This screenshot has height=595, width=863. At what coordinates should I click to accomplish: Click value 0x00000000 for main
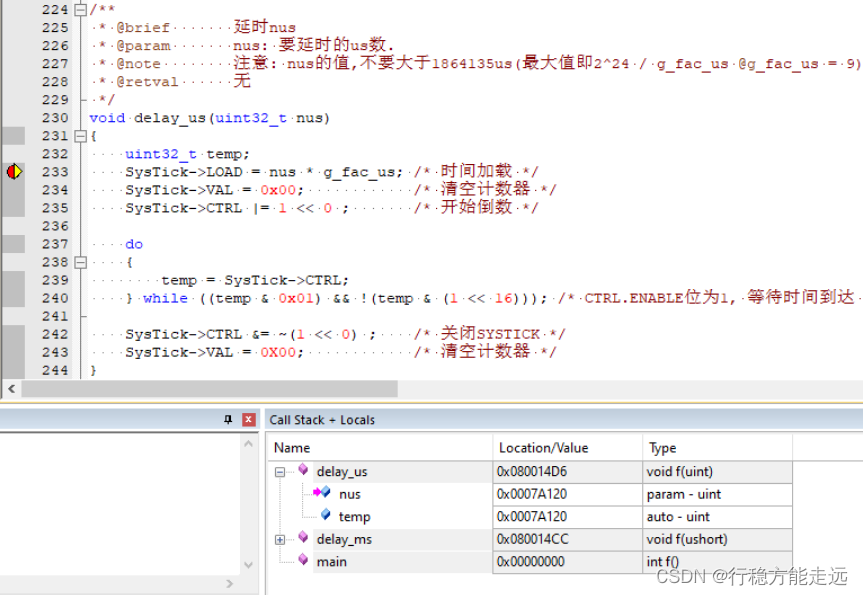point(531,562)
